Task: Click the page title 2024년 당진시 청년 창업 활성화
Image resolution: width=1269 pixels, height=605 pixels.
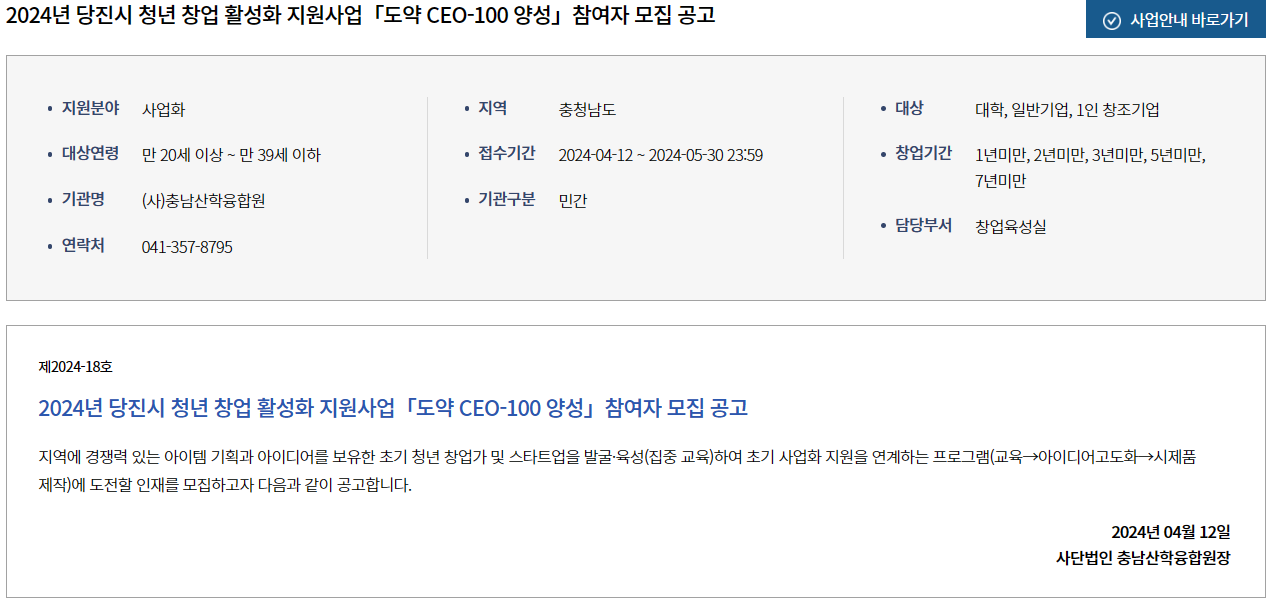Action: click(360, 15)
